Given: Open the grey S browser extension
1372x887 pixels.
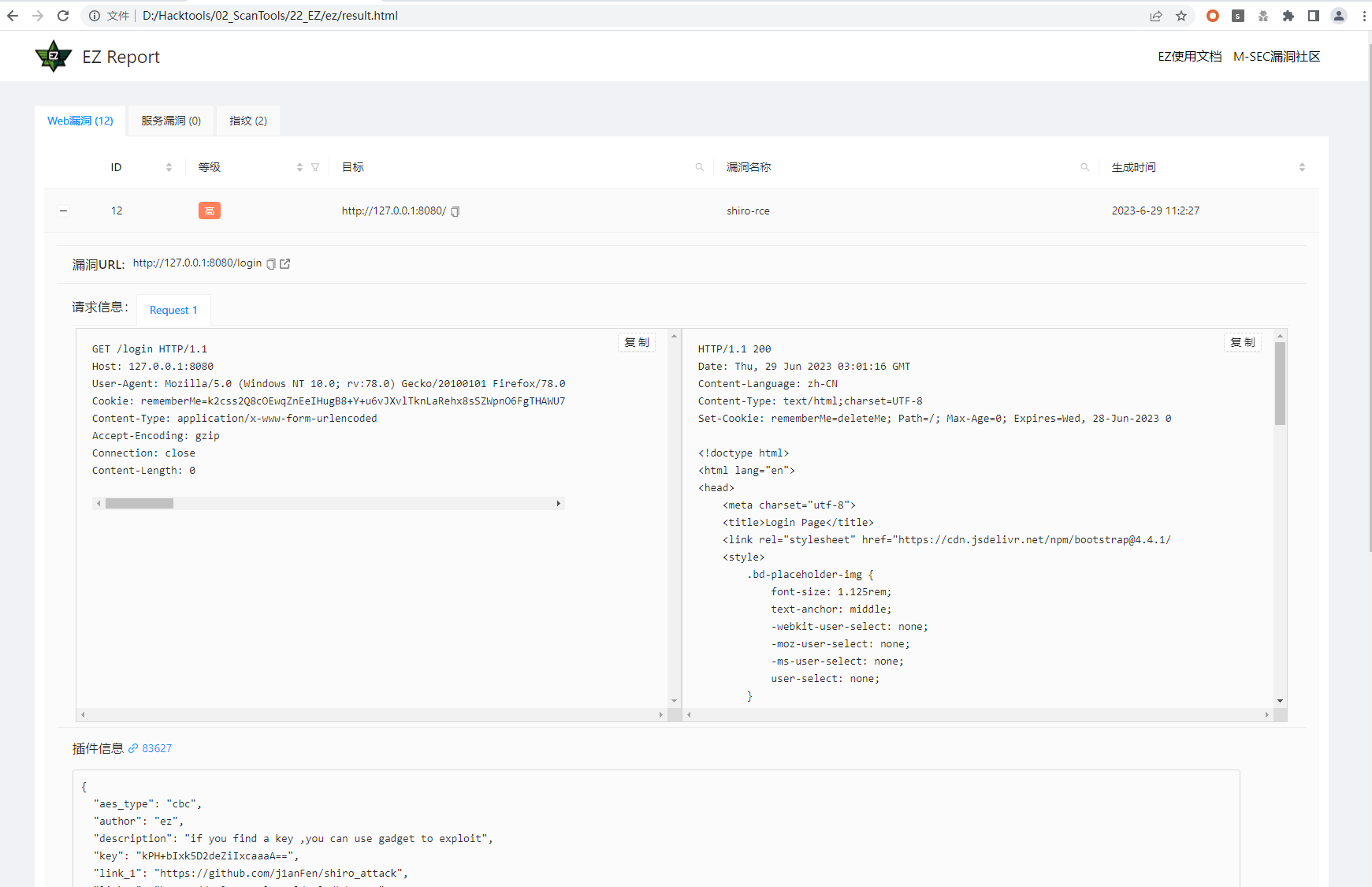Looking at the screenshot, I should pyautogui.click(x=1238, y=16).
